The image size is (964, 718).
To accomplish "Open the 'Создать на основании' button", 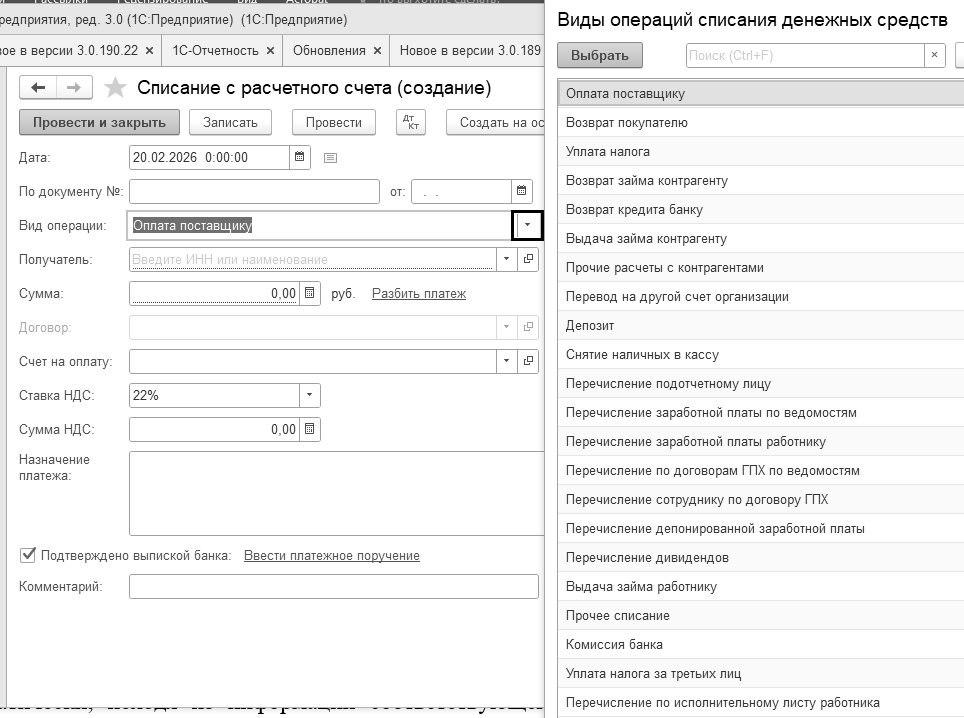I will tap(496, 122).
